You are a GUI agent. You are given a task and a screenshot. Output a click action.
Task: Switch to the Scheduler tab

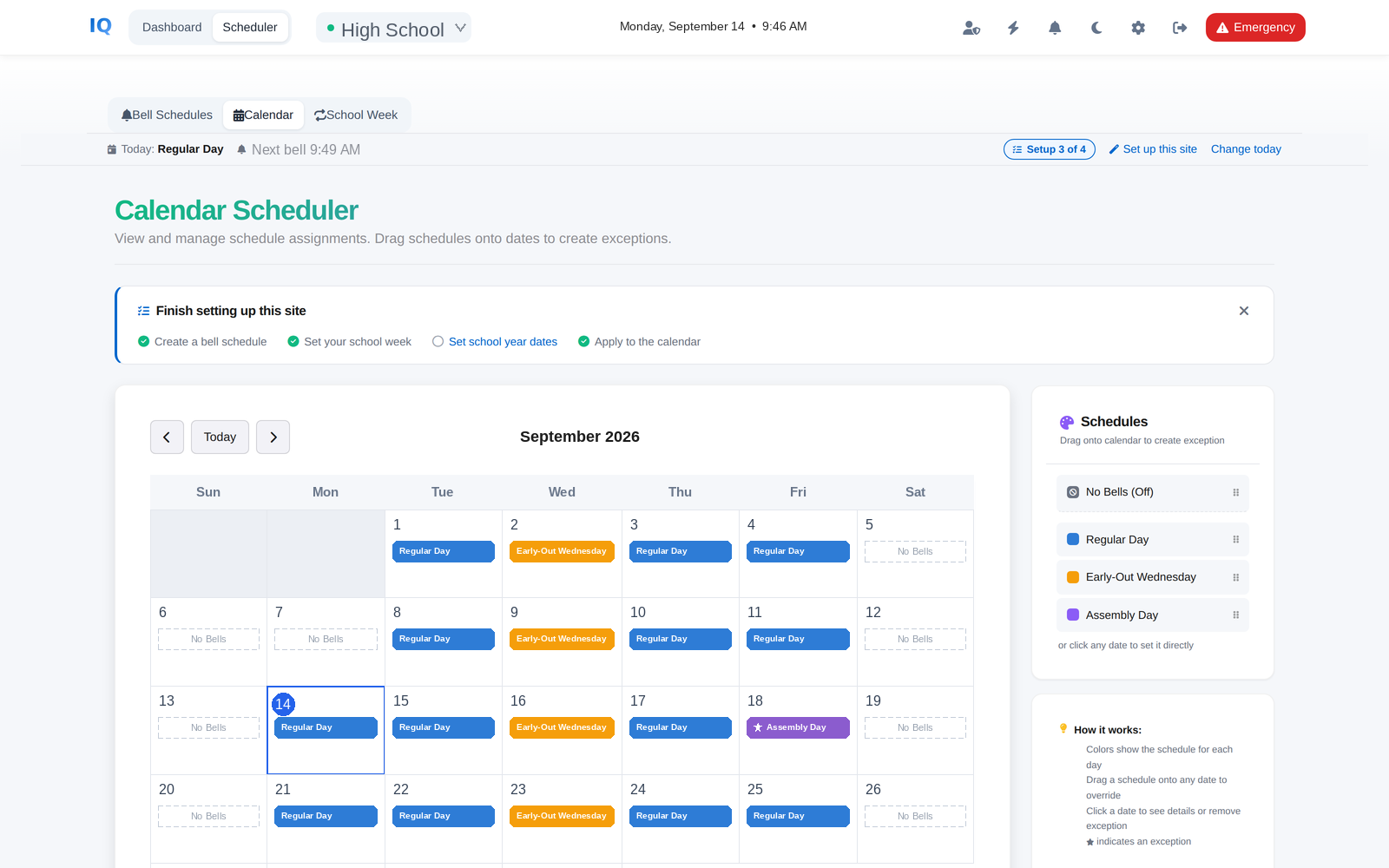click(250, 27)
